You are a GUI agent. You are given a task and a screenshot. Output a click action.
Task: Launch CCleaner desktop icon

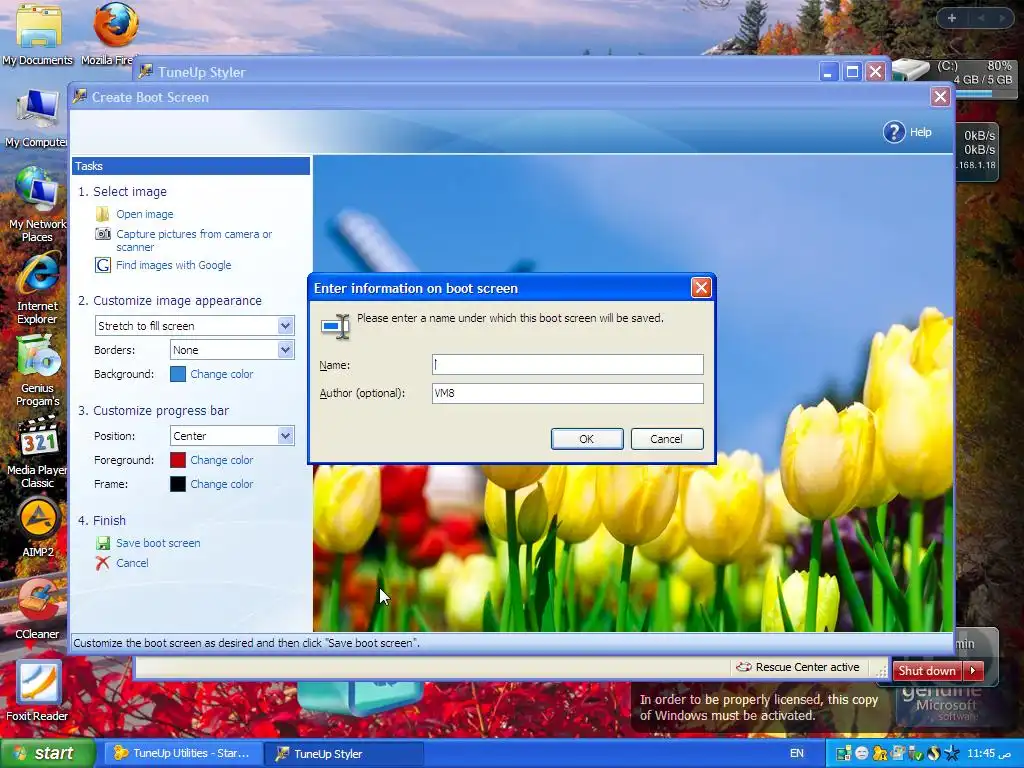point(37,609)
